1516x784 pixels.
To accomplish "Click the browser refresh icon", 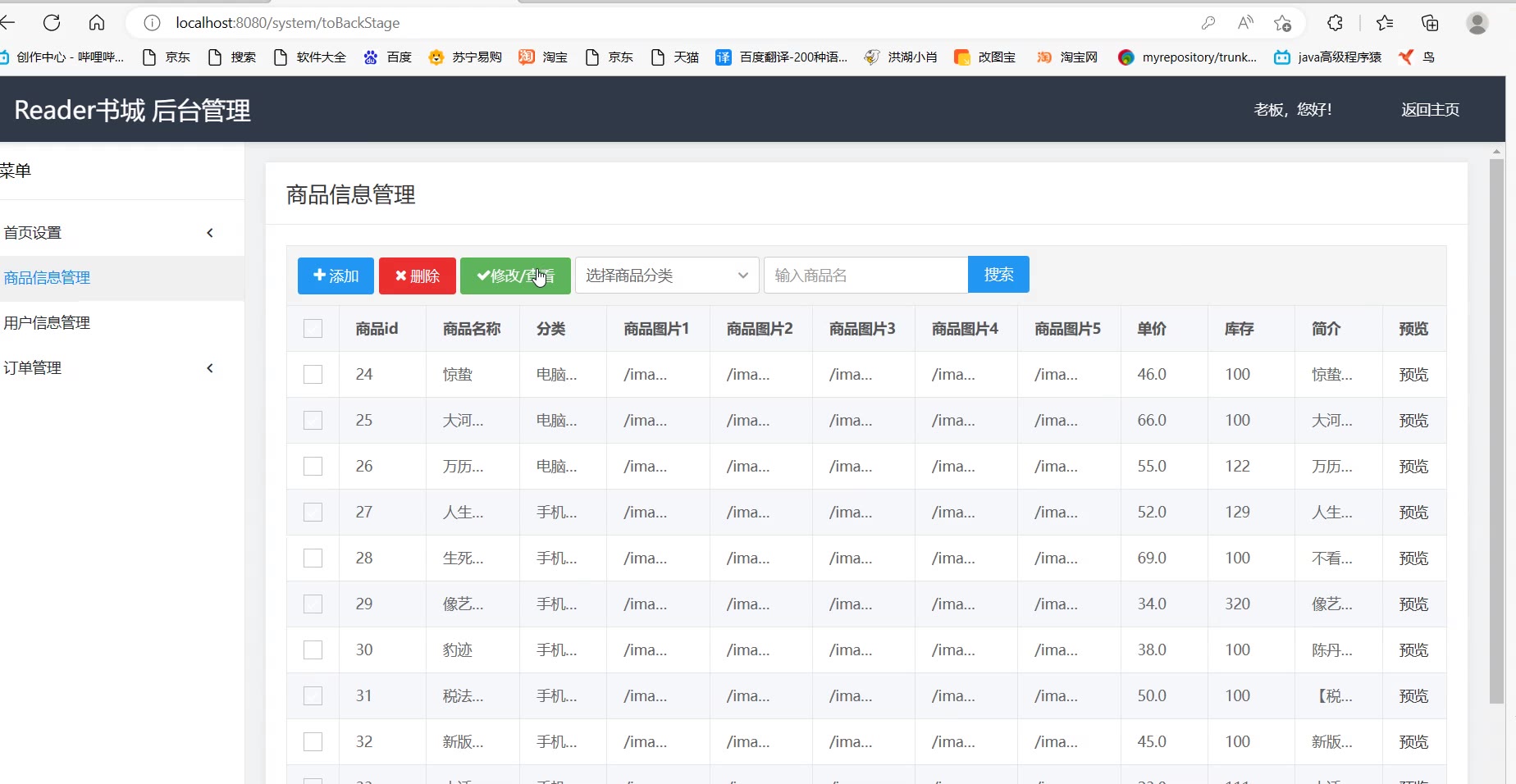I will click(x=52, y=23).
